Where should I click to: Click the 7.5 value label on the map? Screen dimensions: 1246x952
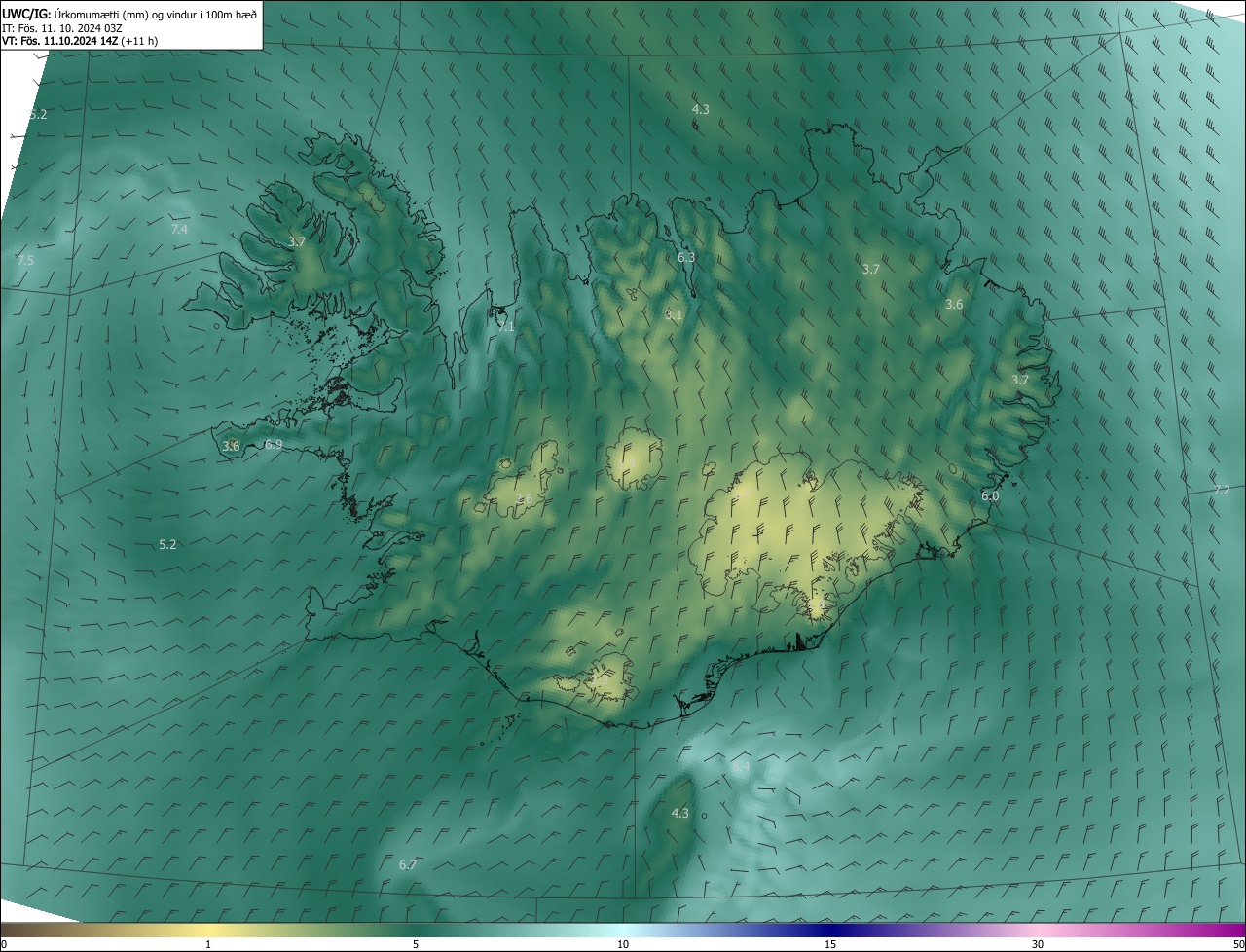click(25, 260)
